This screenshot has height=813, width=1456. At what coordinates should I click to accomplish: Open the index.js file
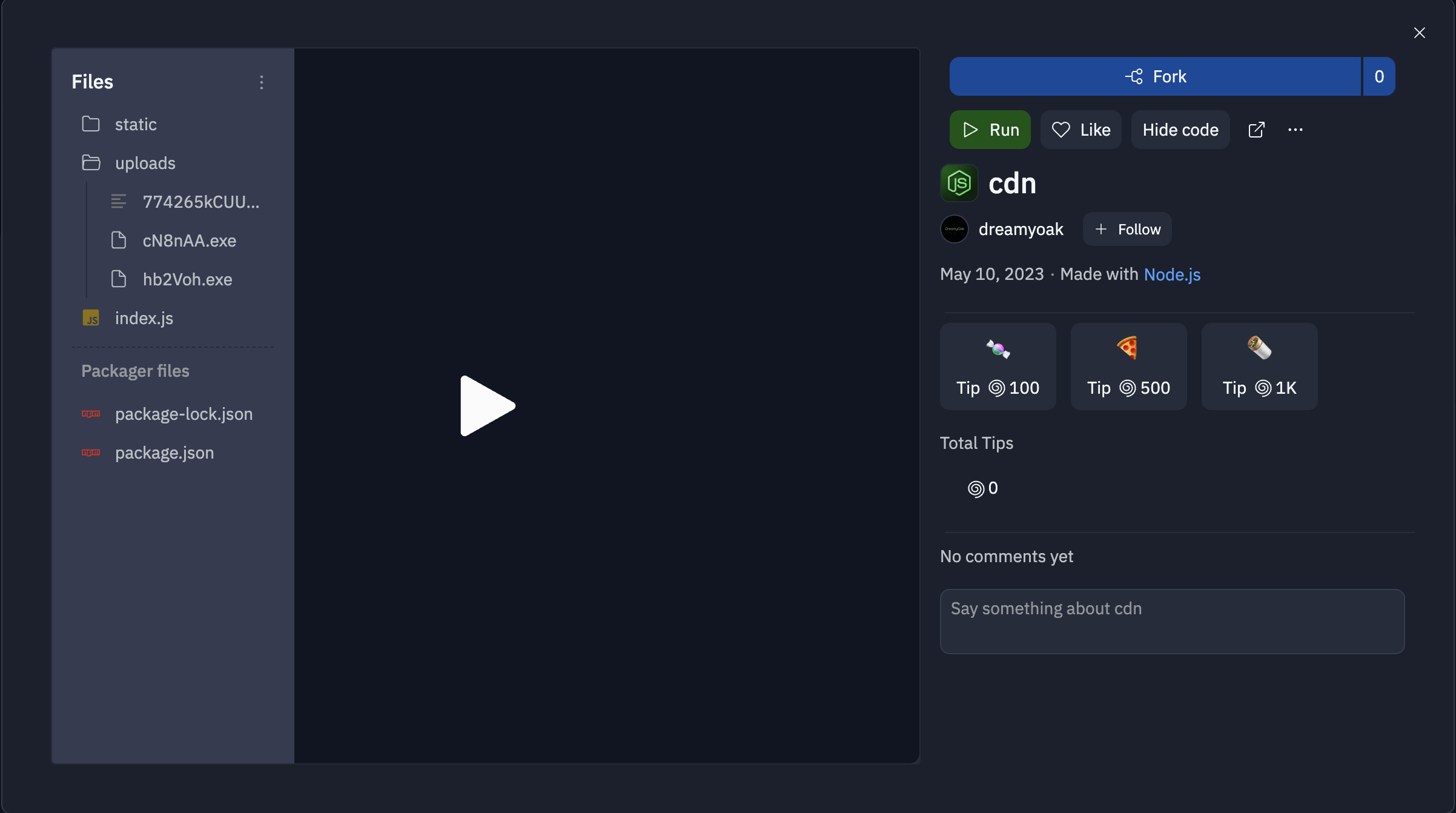pyautogui.click(x=144, y=318)
